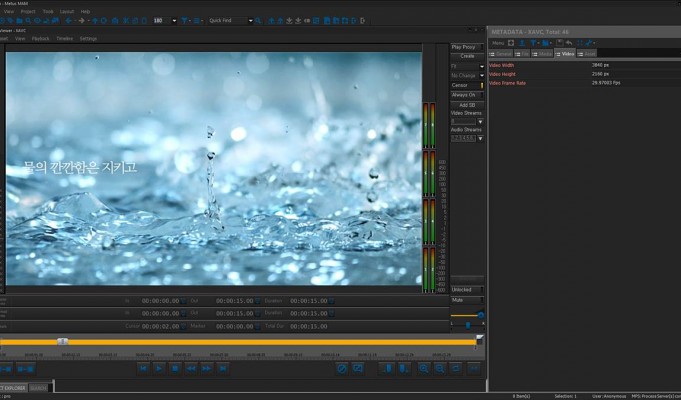Open the Layout menu
This screenshot has width=681, height=400.
67,11
